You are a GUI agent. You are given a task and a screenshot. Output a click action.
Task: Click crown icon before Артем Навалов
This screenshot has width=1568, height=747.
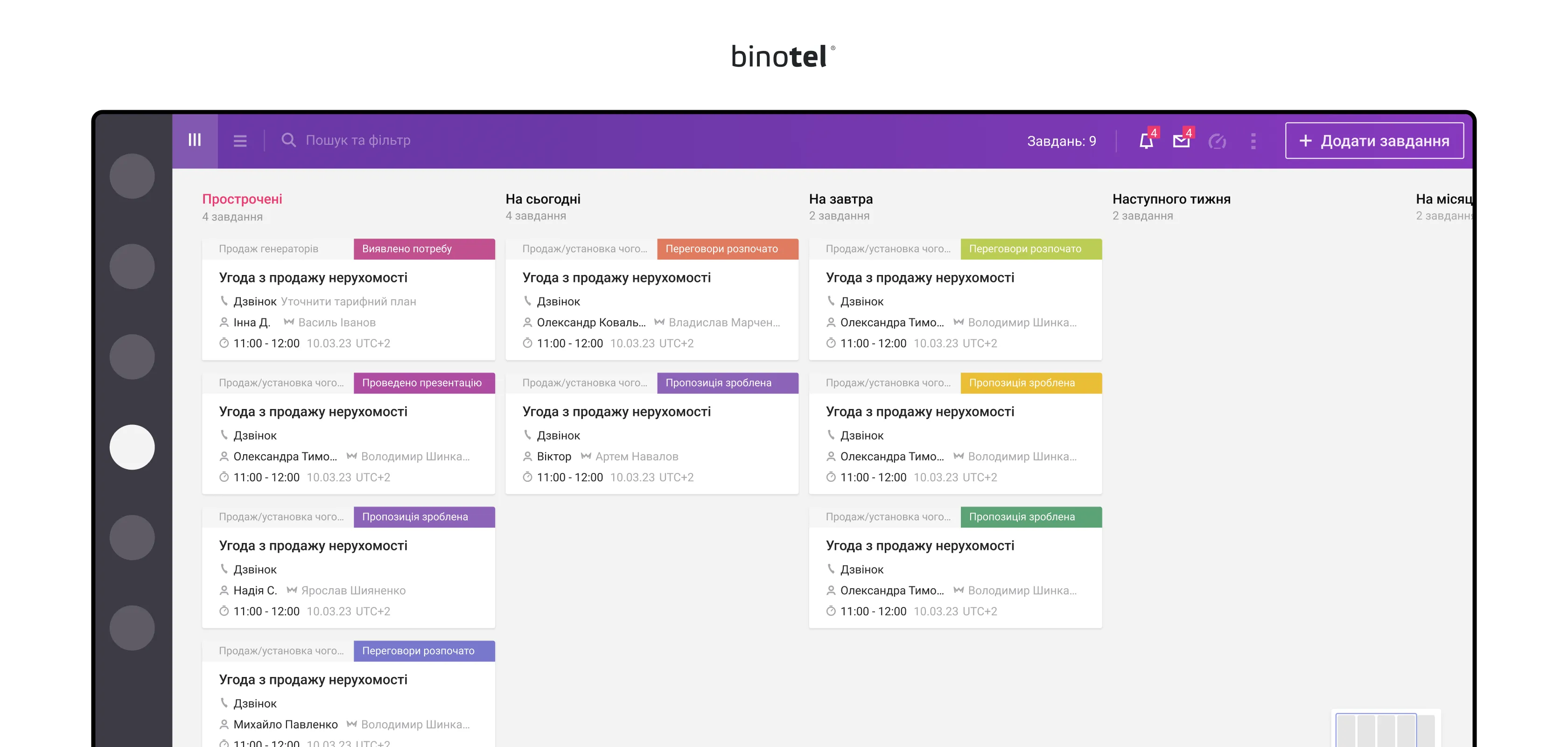pos(586,455)
